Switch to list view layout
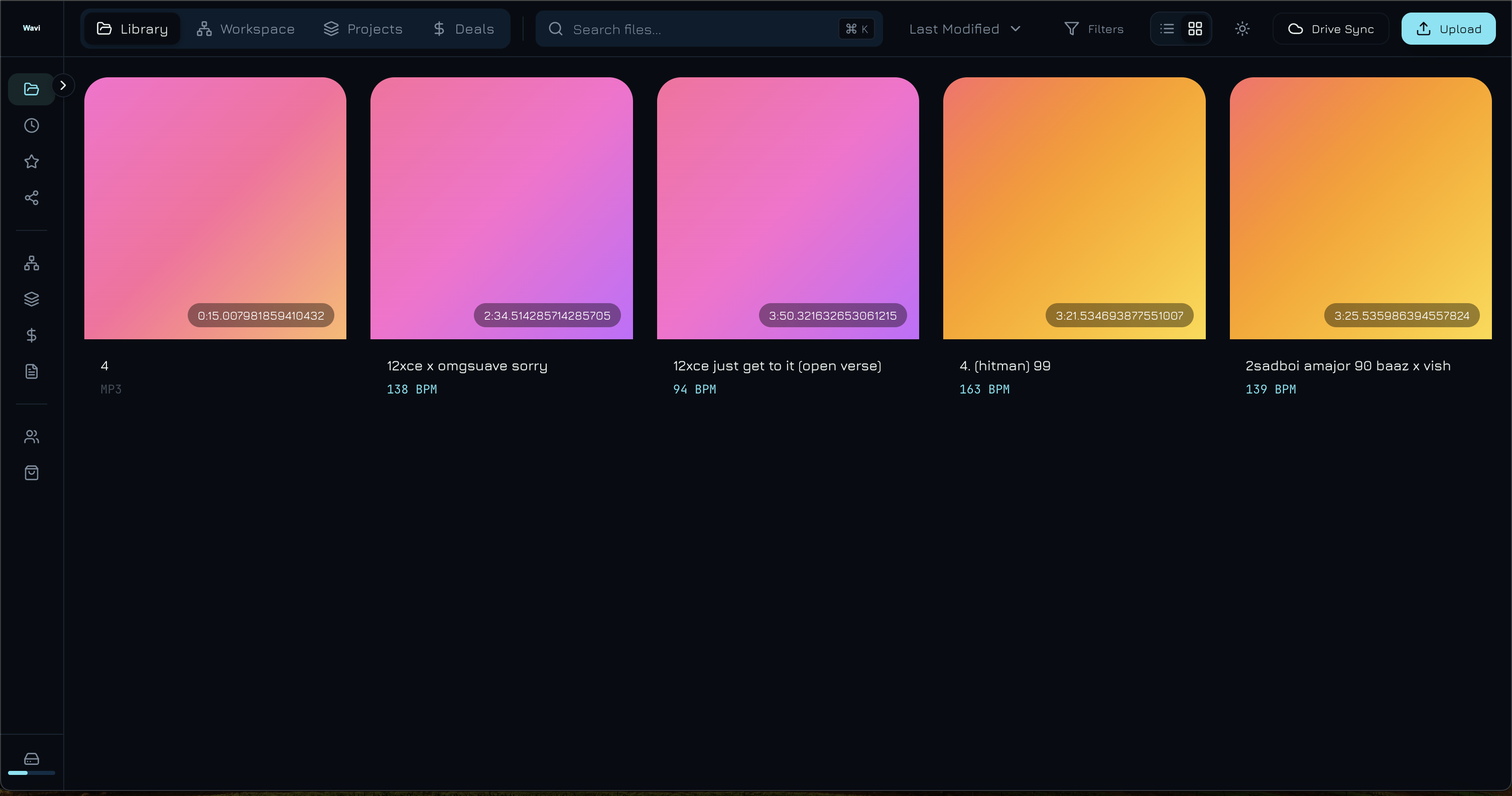This screenshot has width=1512, height=796. tap(1167, 29)
